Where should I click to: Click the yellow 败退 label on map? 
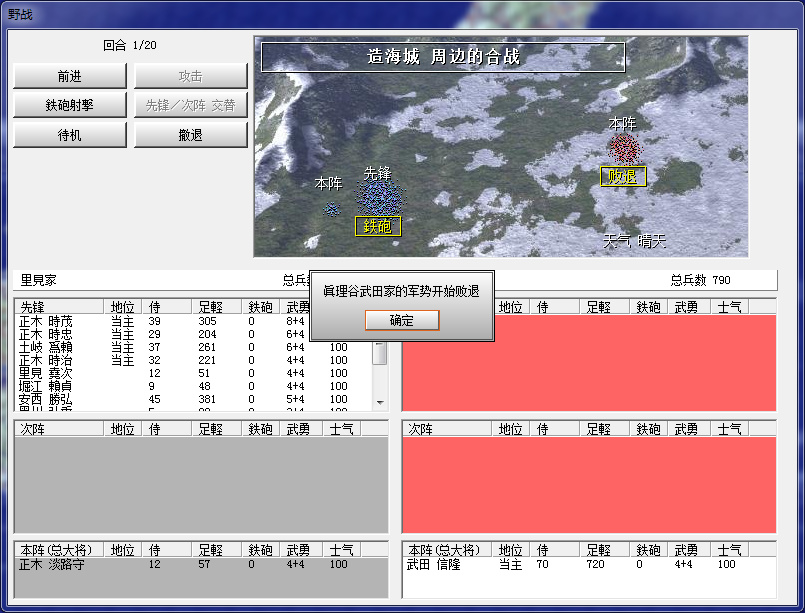[x=623, y=177]
